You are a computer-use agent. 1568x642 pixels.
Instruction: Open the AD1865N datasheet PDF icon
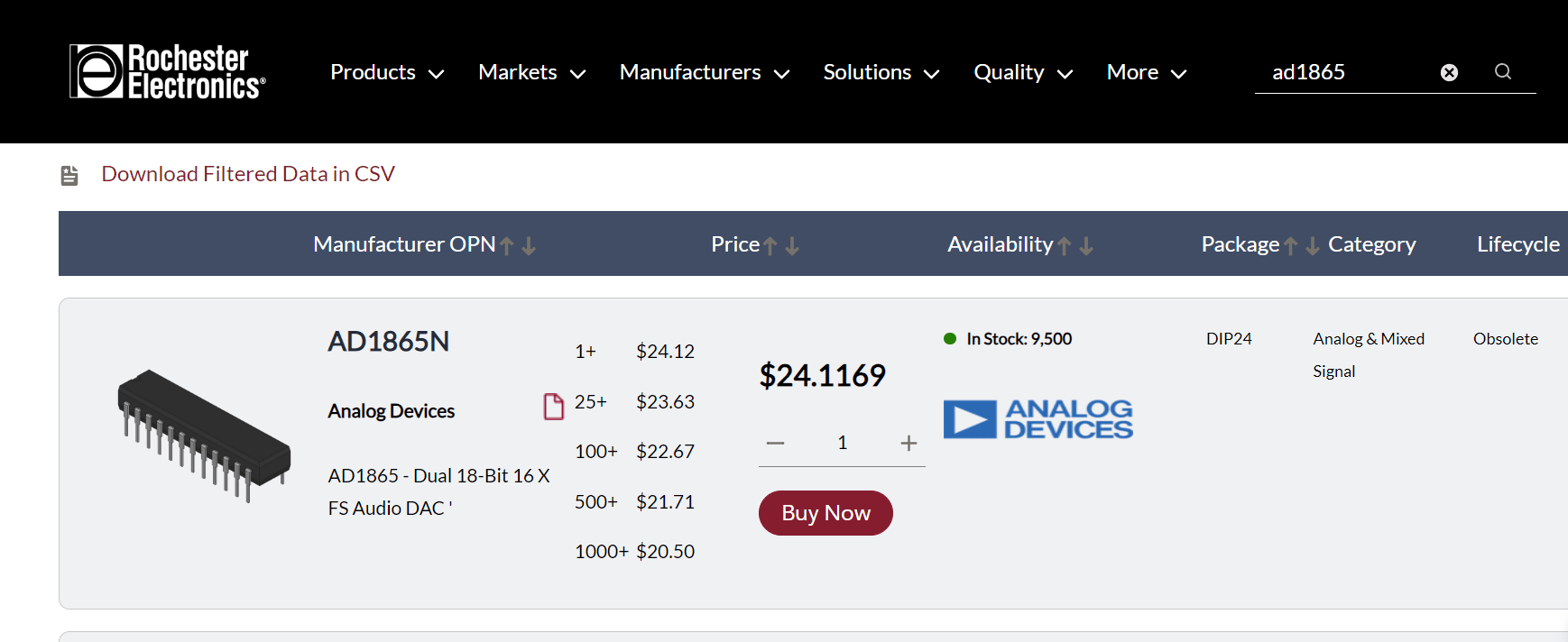[x=553, y=407]
